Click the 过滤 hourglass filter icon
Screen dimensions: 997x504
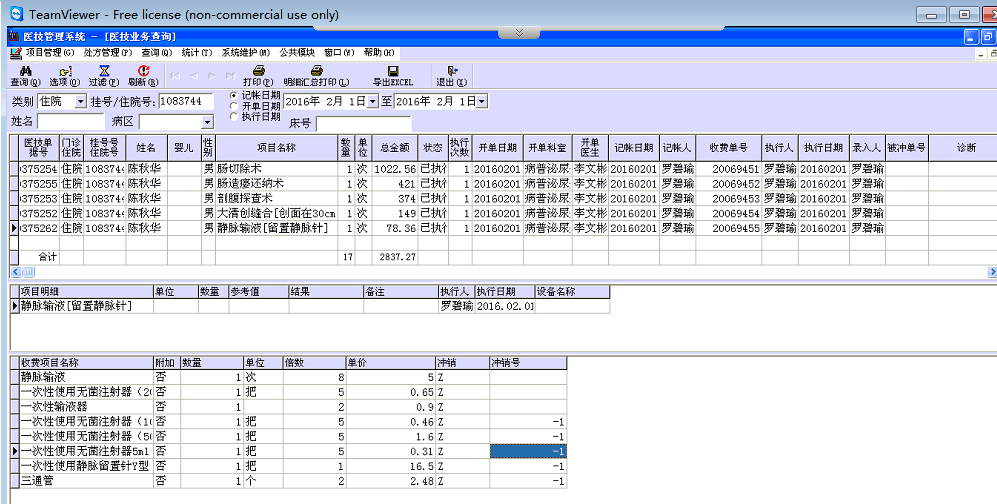tap(104, 71)
